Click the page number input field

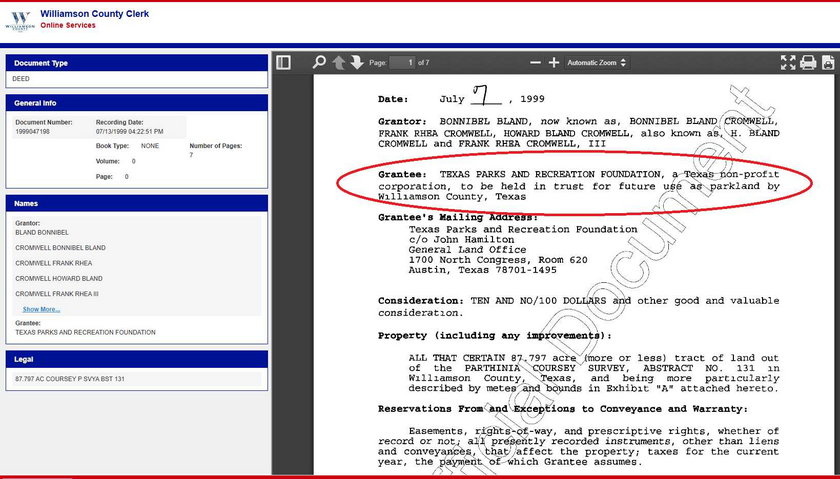pos(402,63)
